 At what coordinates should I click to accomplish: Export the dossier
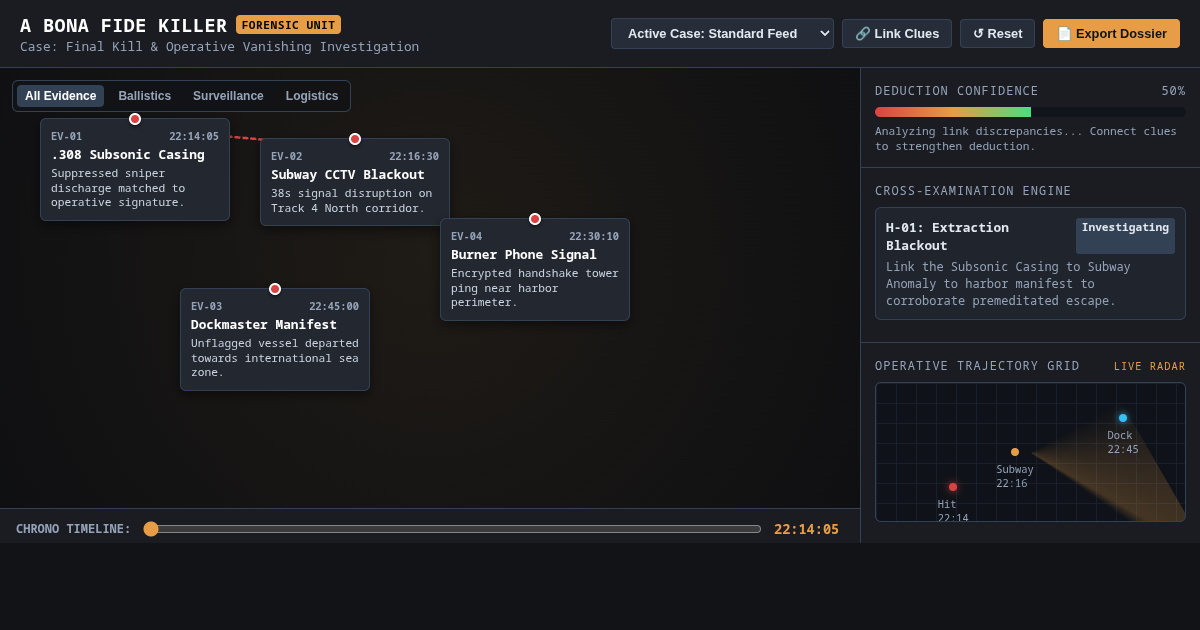tap(1111, 33)
